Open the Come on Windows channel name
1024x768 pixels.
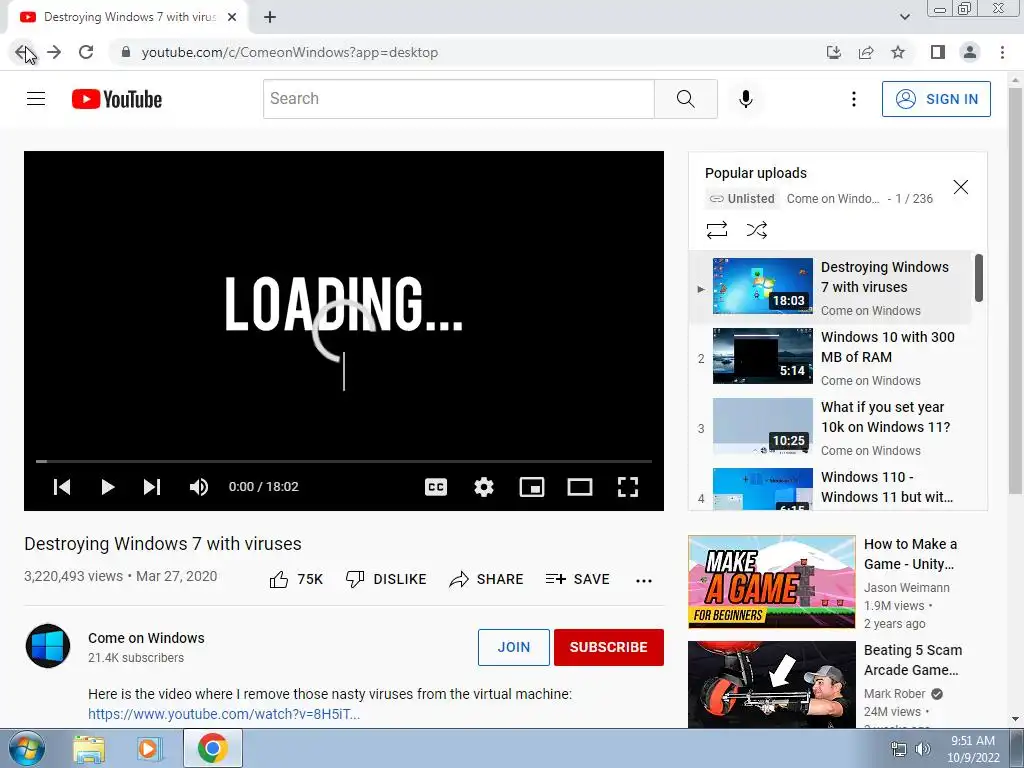coord(146,638)
